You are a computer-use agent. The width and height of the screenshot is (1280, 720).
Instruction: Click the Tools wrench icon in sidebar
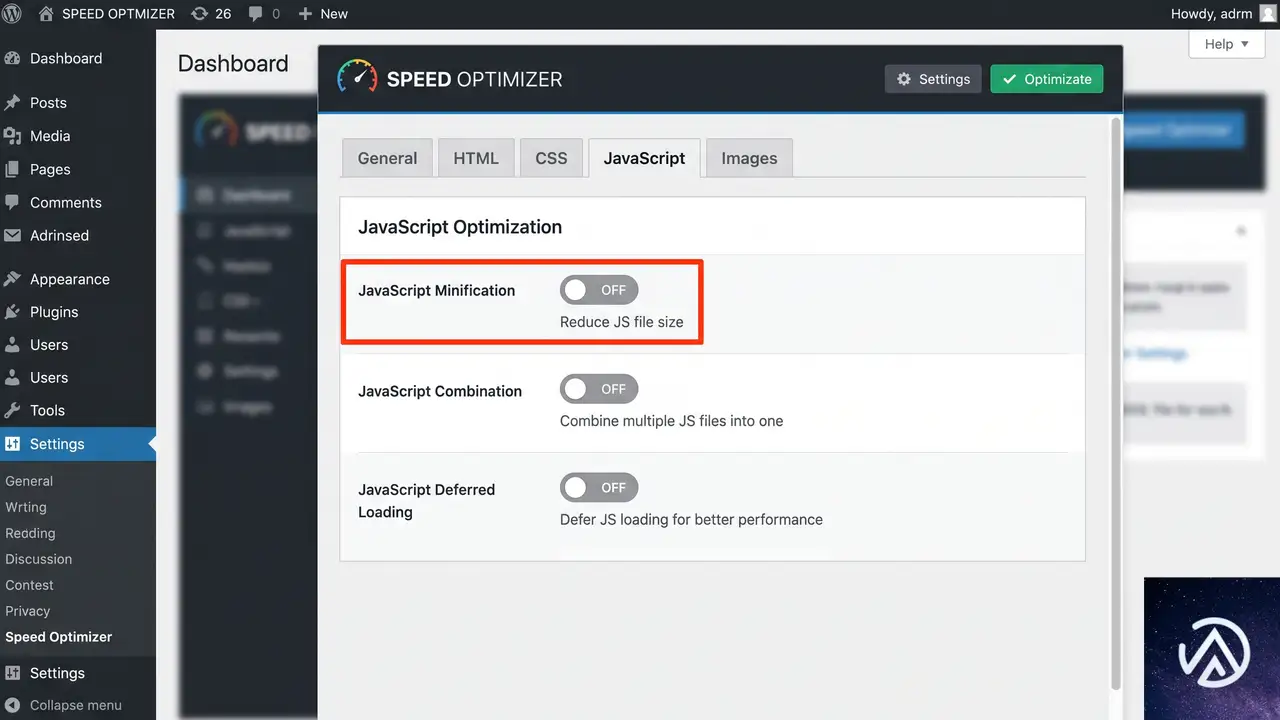click(13, 410)
